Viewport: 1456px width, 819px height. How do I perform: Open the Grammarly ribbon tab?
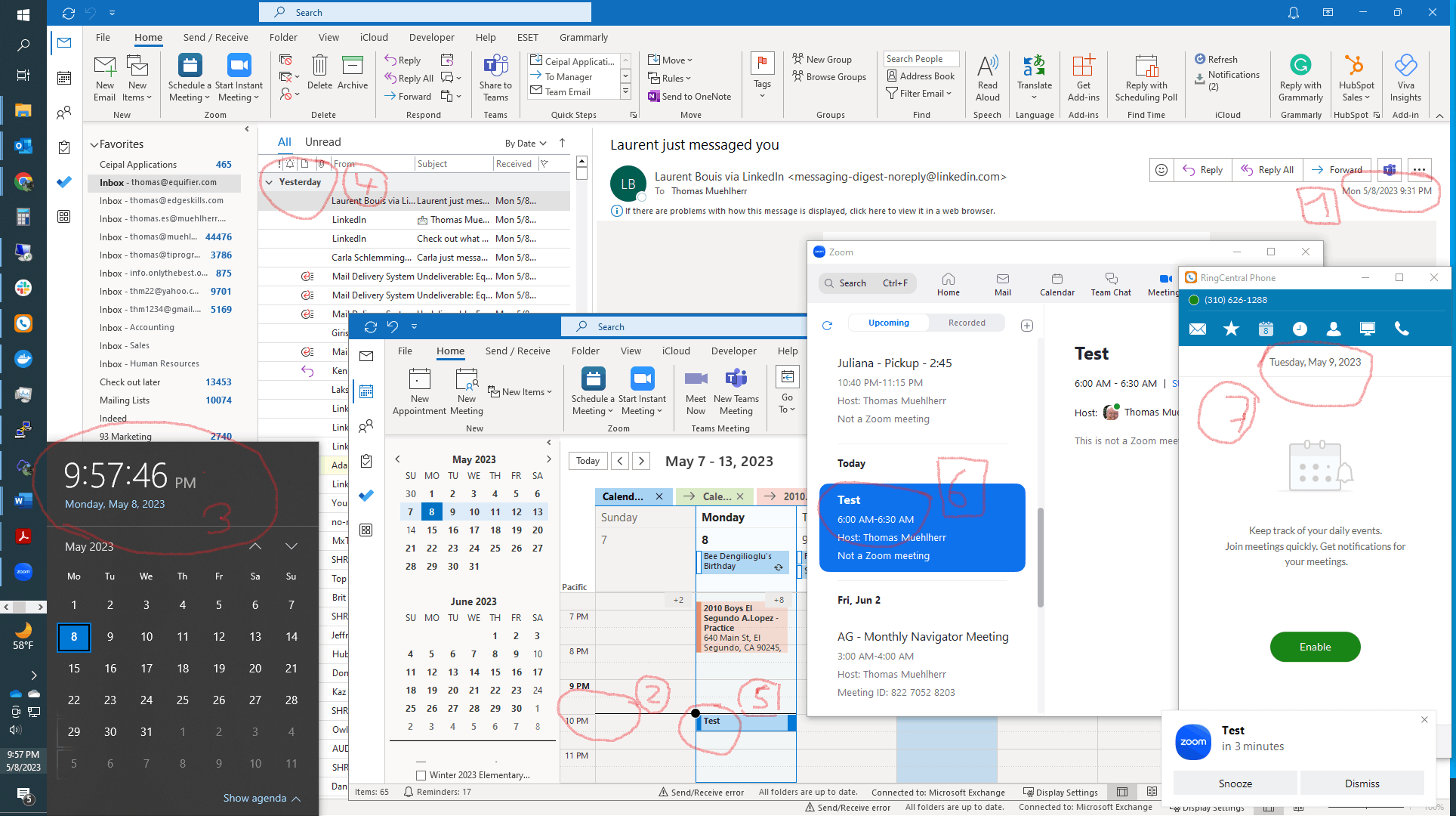coord(584,37)
